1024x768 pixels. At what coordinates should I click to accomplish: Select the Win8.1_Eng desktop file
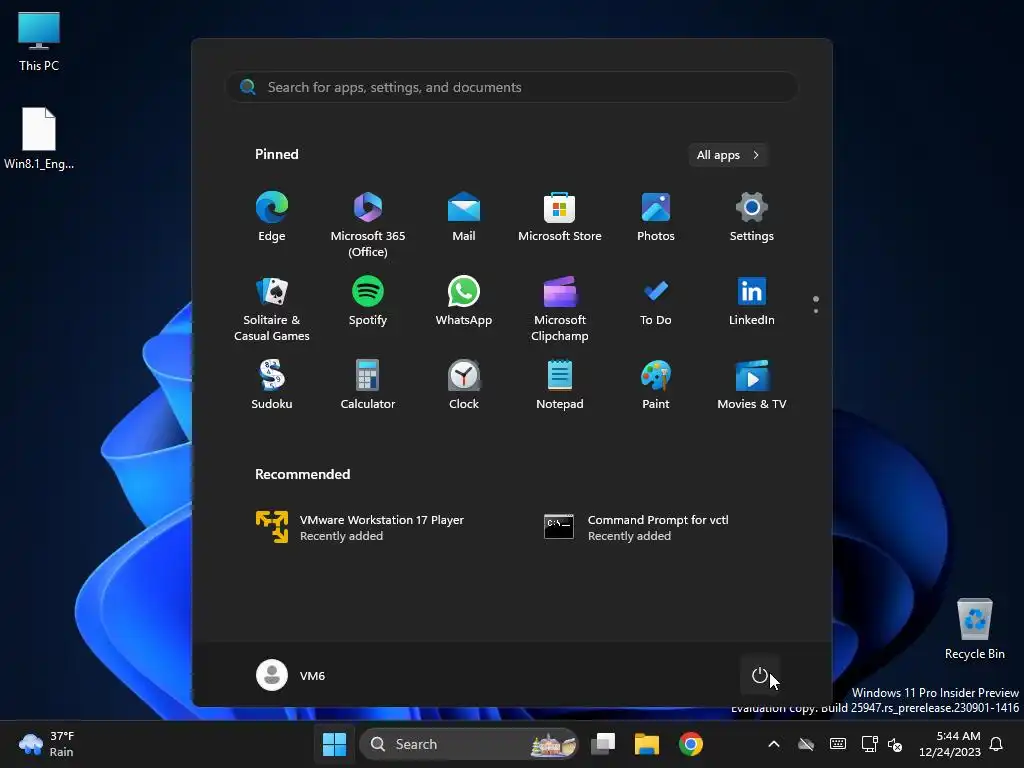point(39,138)
